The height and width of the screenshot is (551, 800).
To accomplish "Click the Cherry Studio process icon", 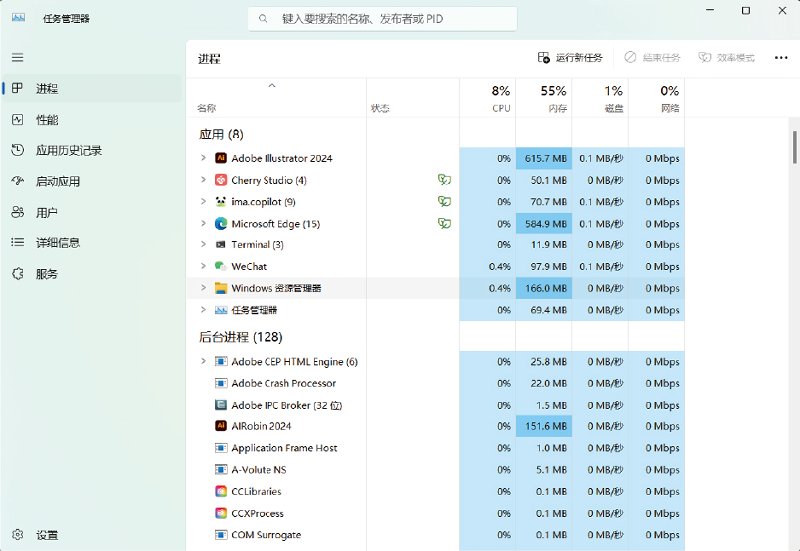I will 221,180.
